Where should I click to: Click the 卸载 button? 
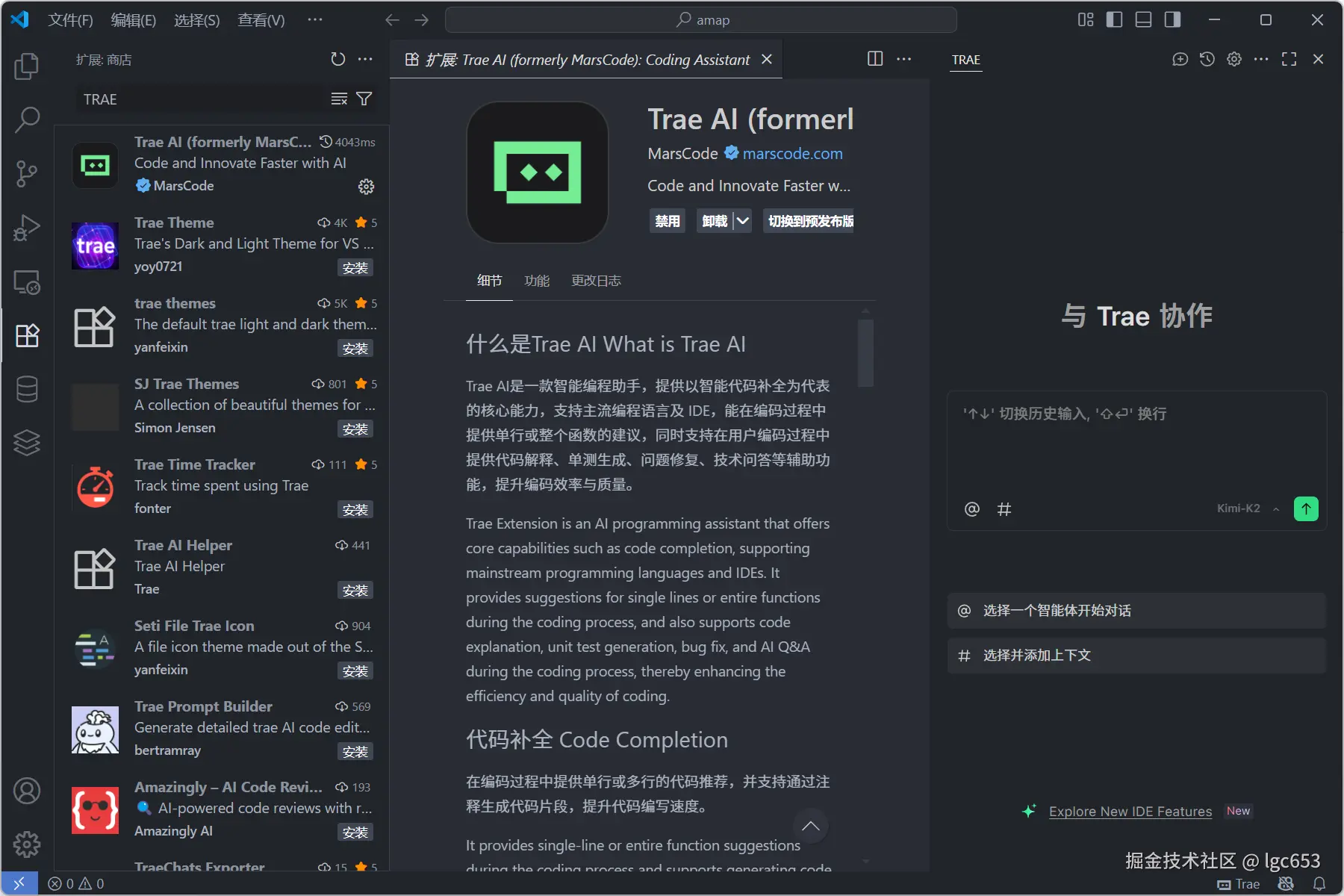click(715, 221)
